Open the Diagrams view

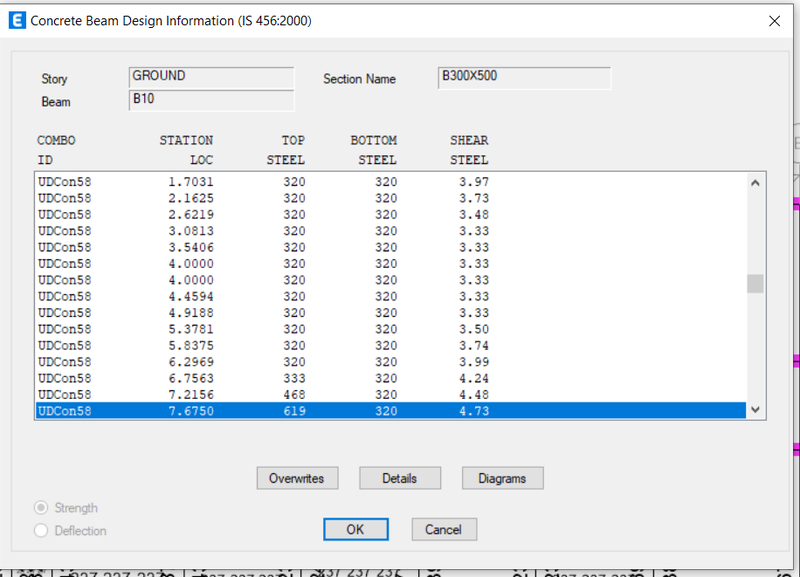tap(502, 478)
